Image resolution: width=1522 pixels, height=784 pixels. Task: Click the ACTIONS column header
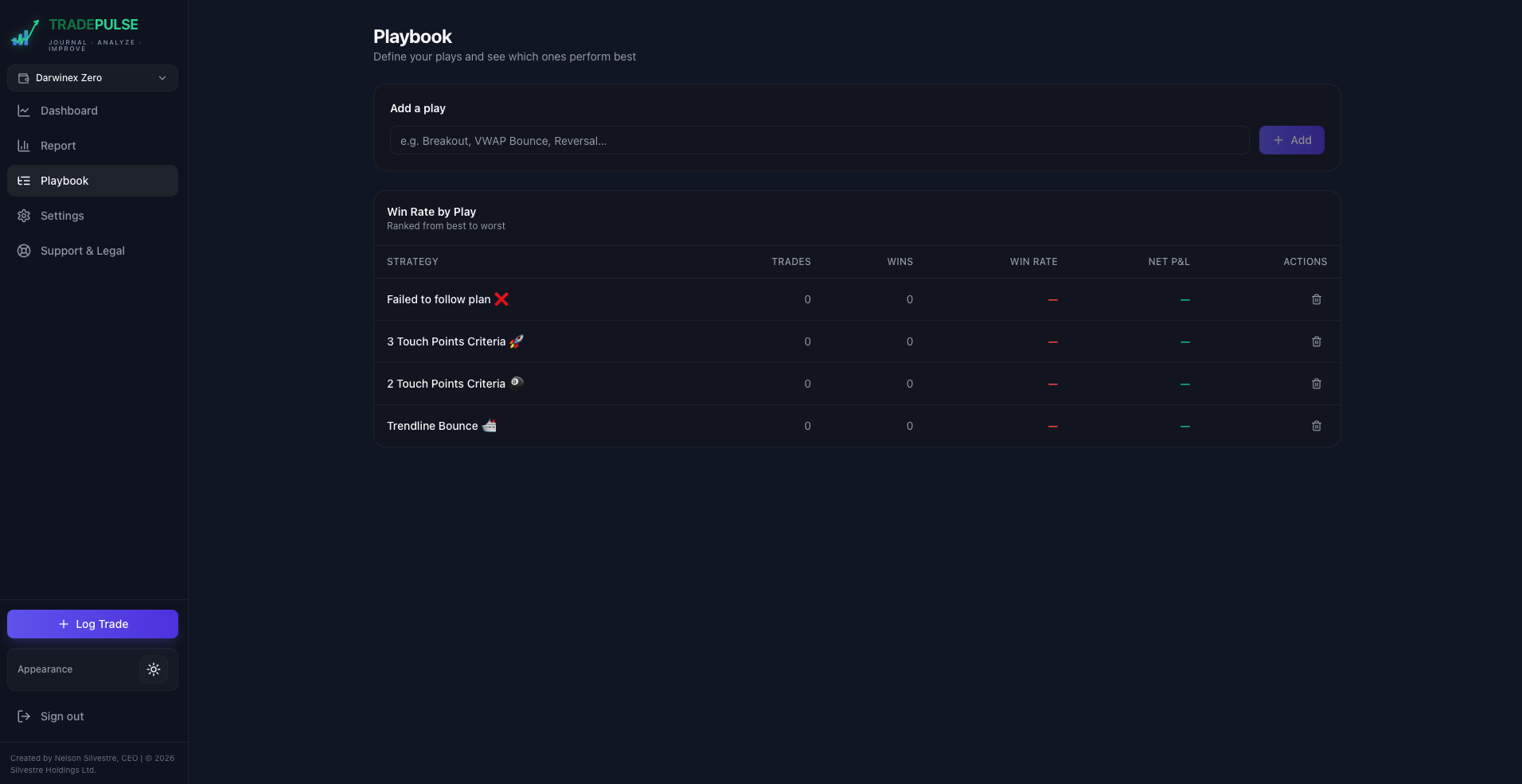click(x=1305, y=262)
